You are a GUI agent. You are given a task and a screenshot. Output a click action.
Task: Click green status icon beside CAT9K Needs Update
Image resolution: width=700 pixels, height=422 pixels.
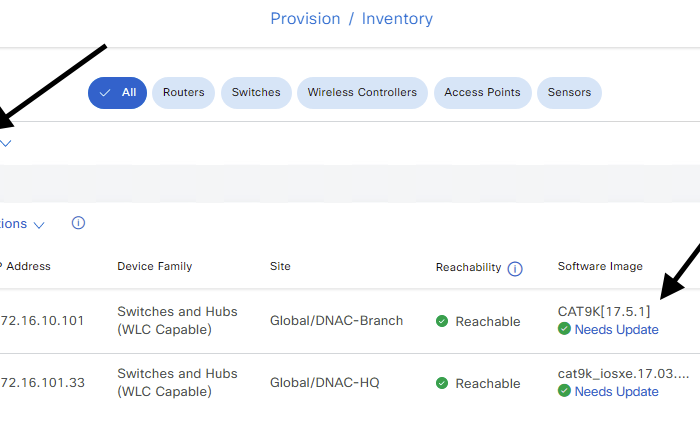[x=564, y=329]
